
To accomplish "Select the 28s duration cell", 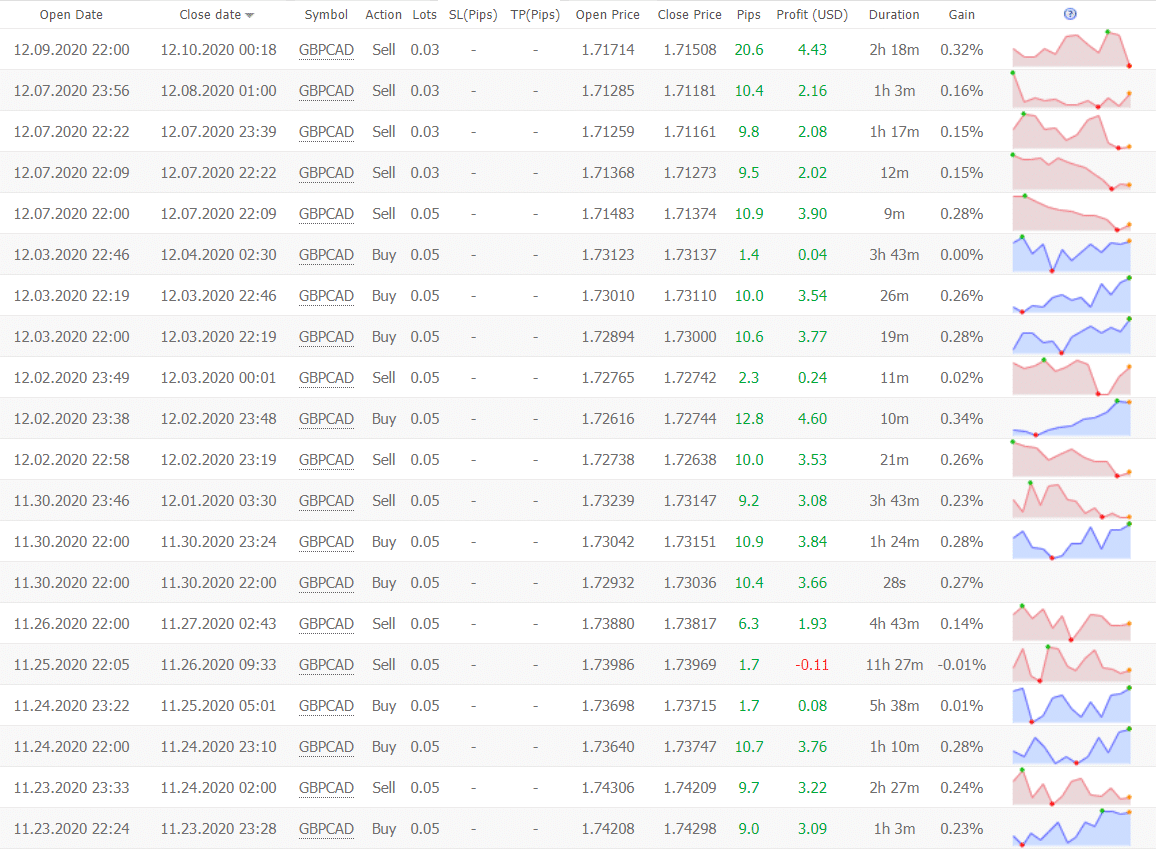I will click(x=894, y=583).
